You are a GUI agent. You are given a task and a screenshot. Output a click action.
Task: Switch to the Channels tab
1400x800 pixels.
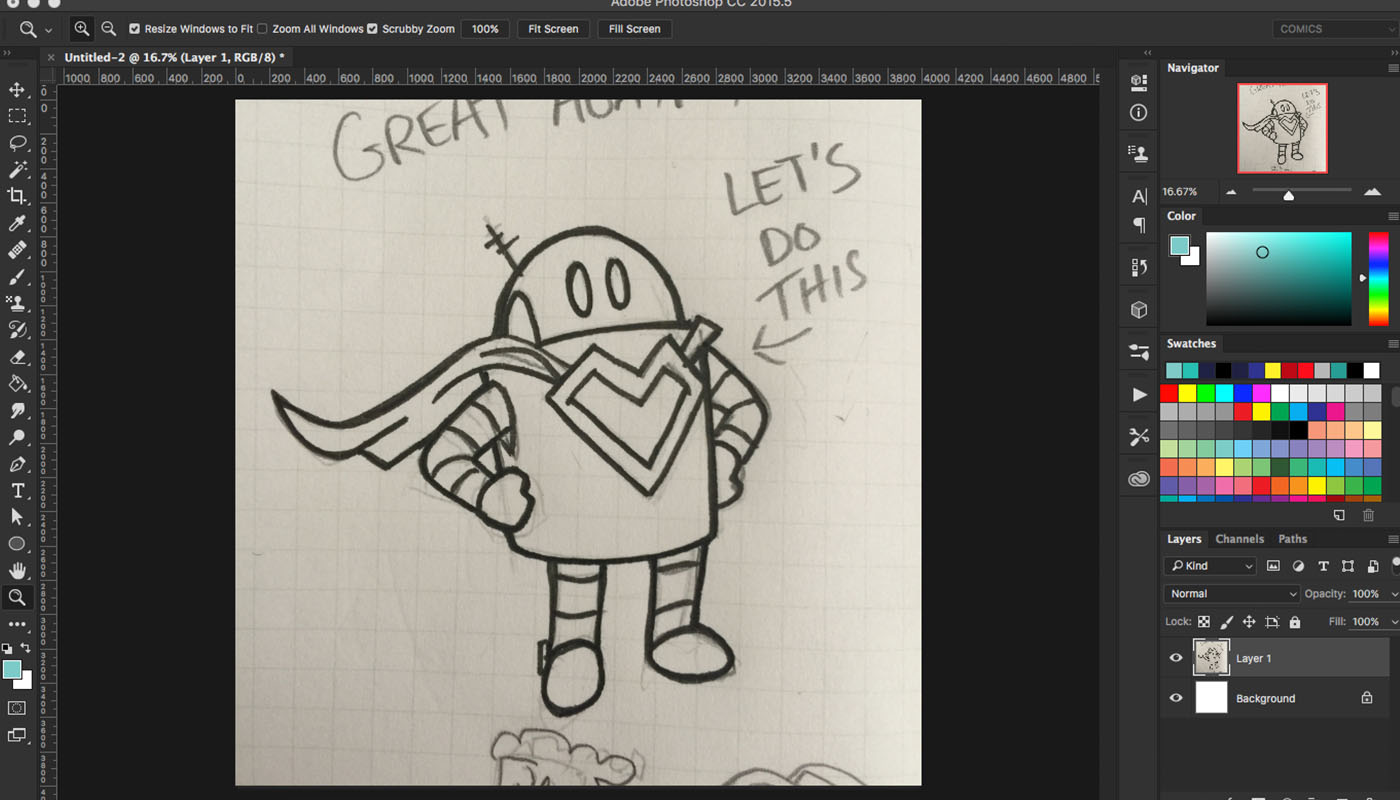point(1239,539)
